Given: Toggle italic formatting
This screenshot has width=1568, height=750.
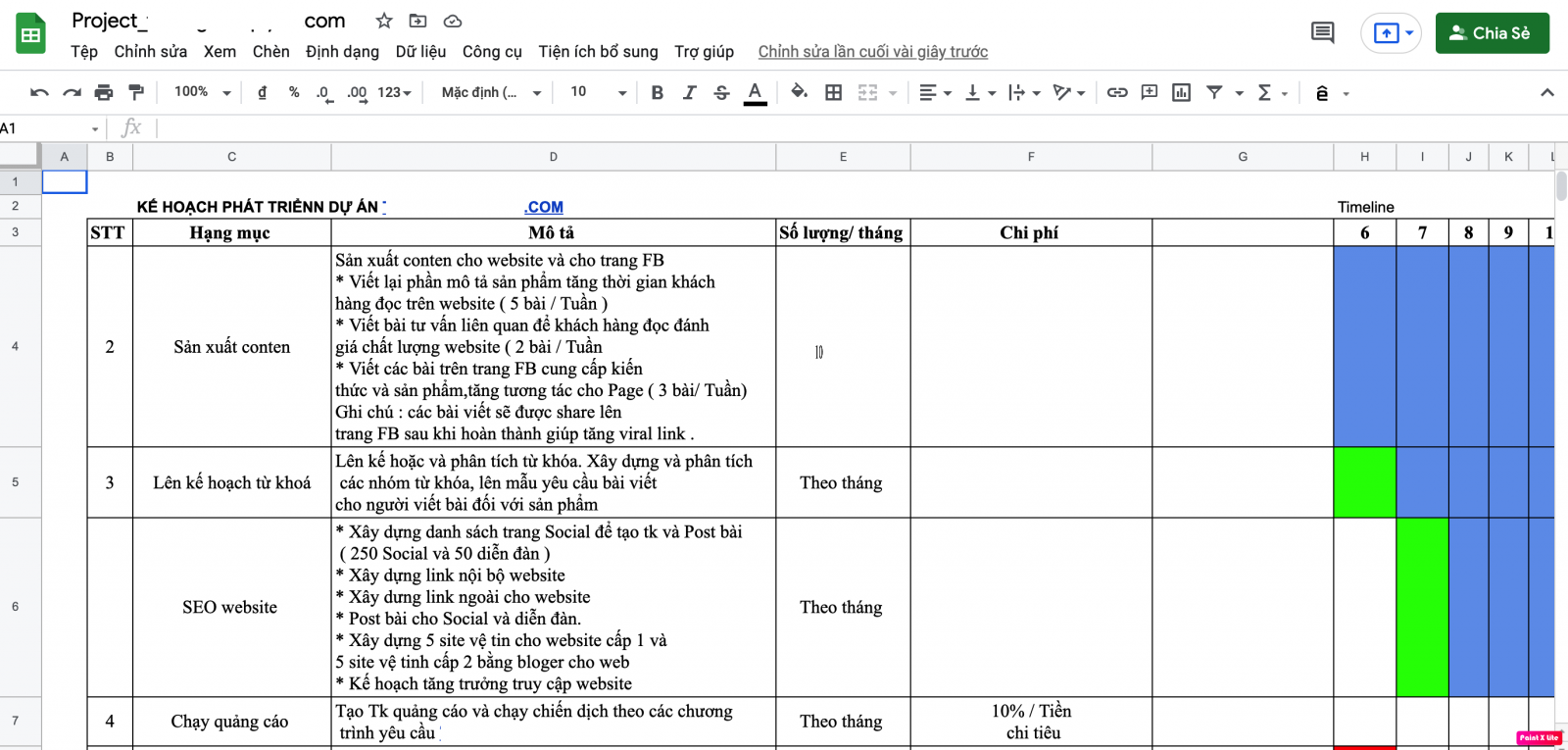Looking at the screenshot, I should [x=689, y=92].
